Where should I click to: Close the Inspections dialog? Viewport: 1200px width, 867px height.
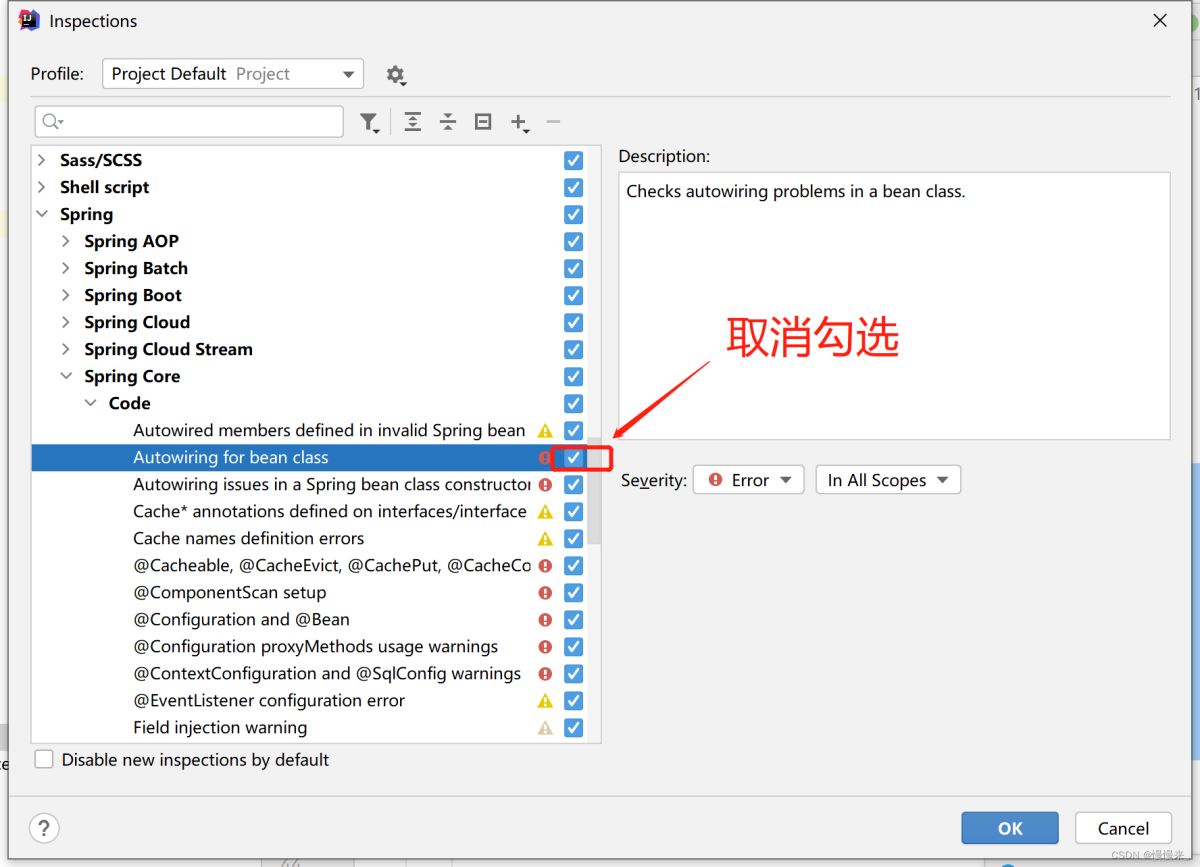click(x=1160, y=21)
